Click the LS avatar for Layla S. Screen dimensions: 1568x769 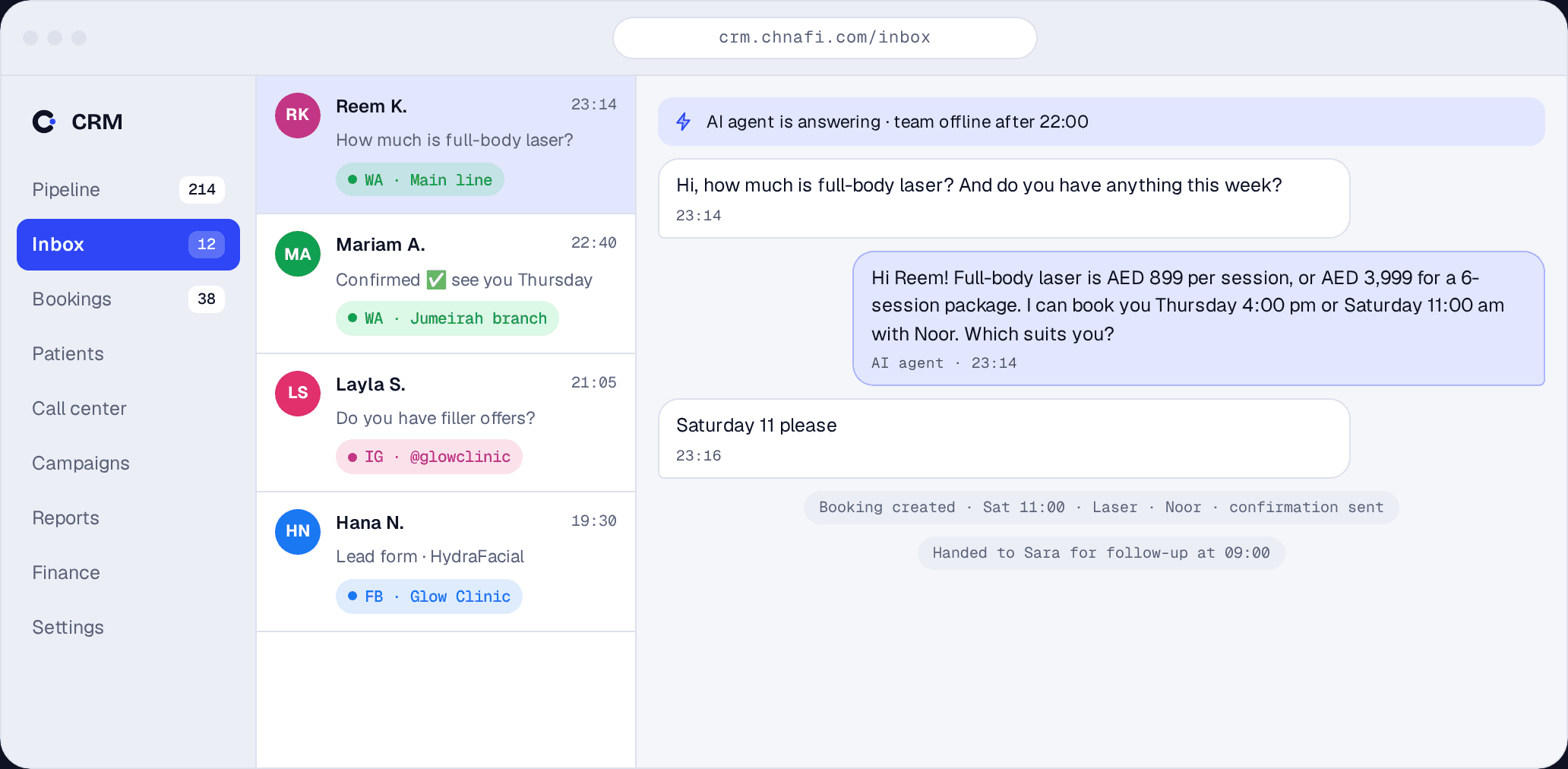[298, 394]
